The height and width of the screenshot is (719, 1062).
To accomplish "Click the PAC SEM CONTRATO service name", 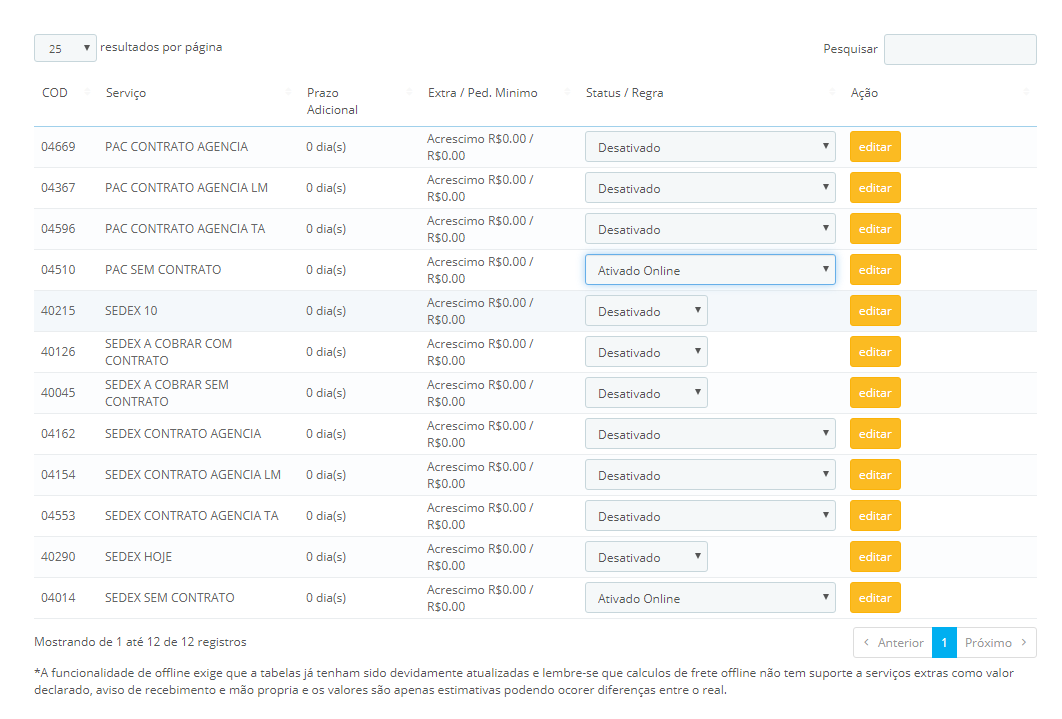I will pyautogui.click(x=163, y=269).
